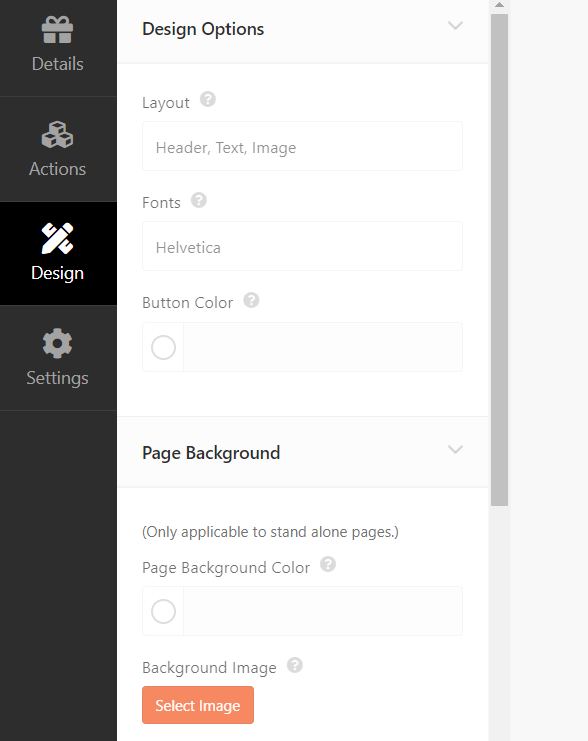Click the Select Image button
Screen dimensions: 588x741
[198, 705]
